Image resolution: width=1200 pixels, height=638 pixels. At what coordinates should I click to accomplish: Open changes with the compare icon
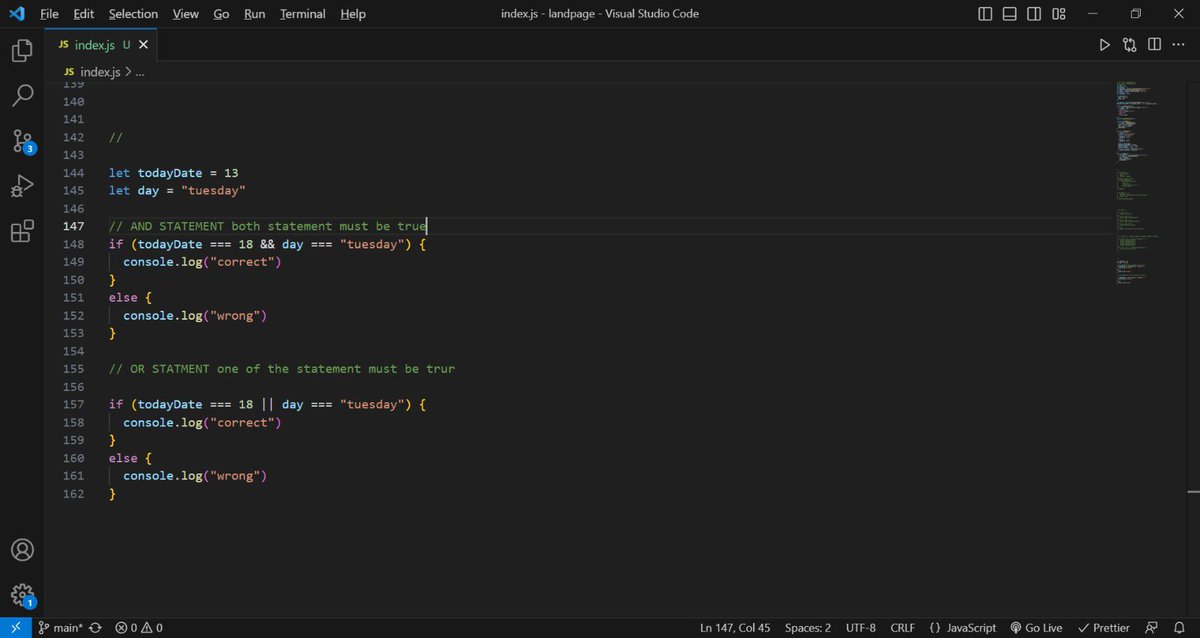1130,45
